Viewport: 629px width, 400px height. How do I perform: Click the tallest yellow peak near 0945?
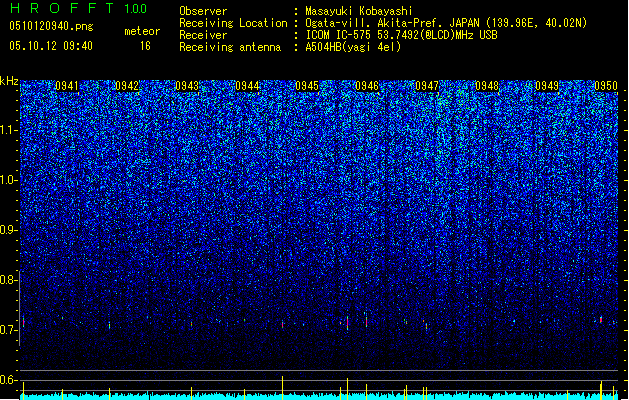tap(283, 388)
